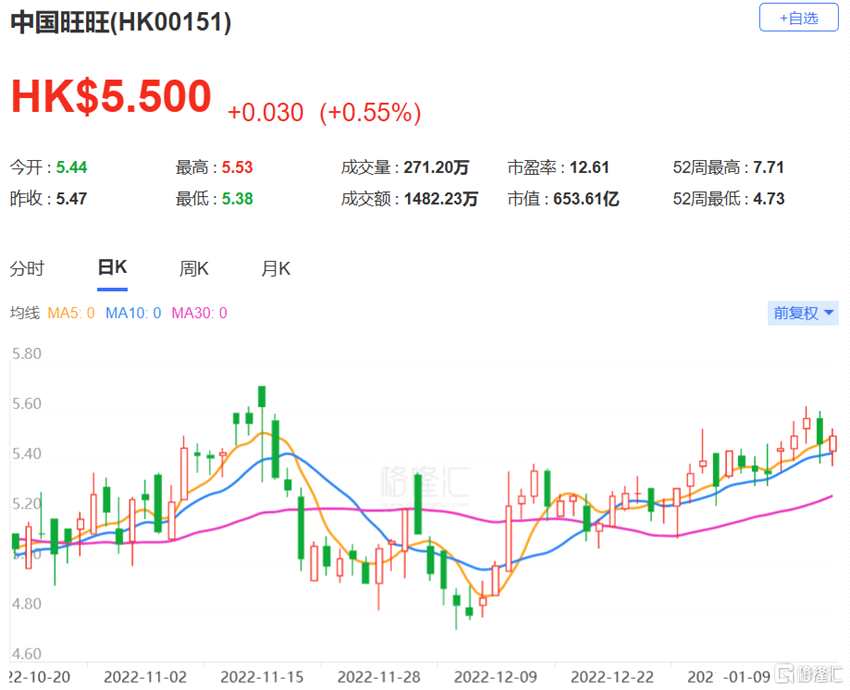This screenshot has height=690, width=850.
Task: Click the 4.80 price axis label
Action: tap(27, 603)
